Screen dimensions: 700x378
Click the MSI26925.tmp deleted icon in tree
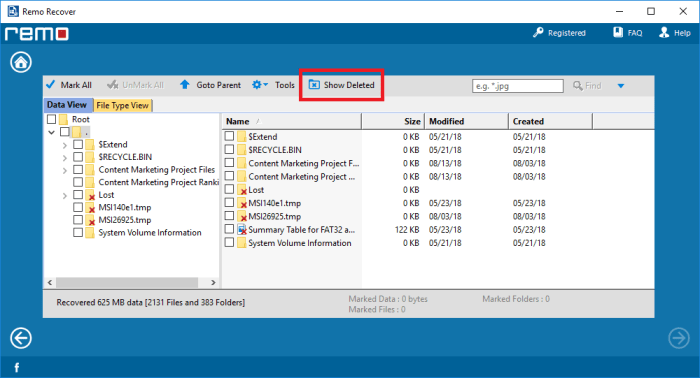click(x=90, y=220)
